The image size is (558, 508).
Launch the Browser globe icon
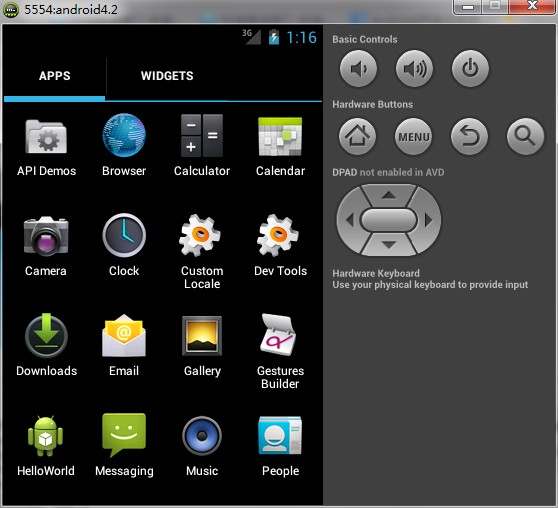(x=124, y=135)
